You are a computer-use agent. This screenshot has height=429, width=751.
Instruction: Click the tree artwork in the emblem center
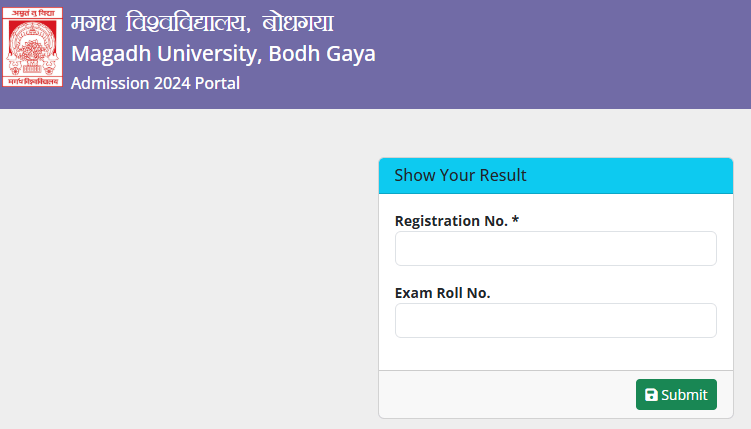(x=32, y=49)
